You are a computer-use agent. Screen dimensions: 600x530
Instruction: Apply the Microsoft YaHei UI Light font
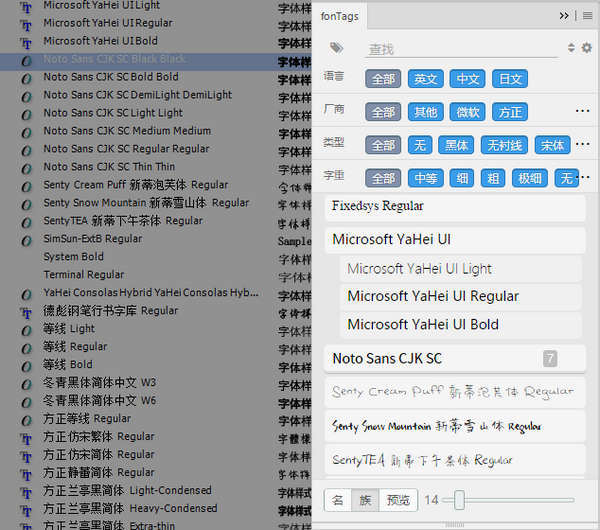coord(419,268)
